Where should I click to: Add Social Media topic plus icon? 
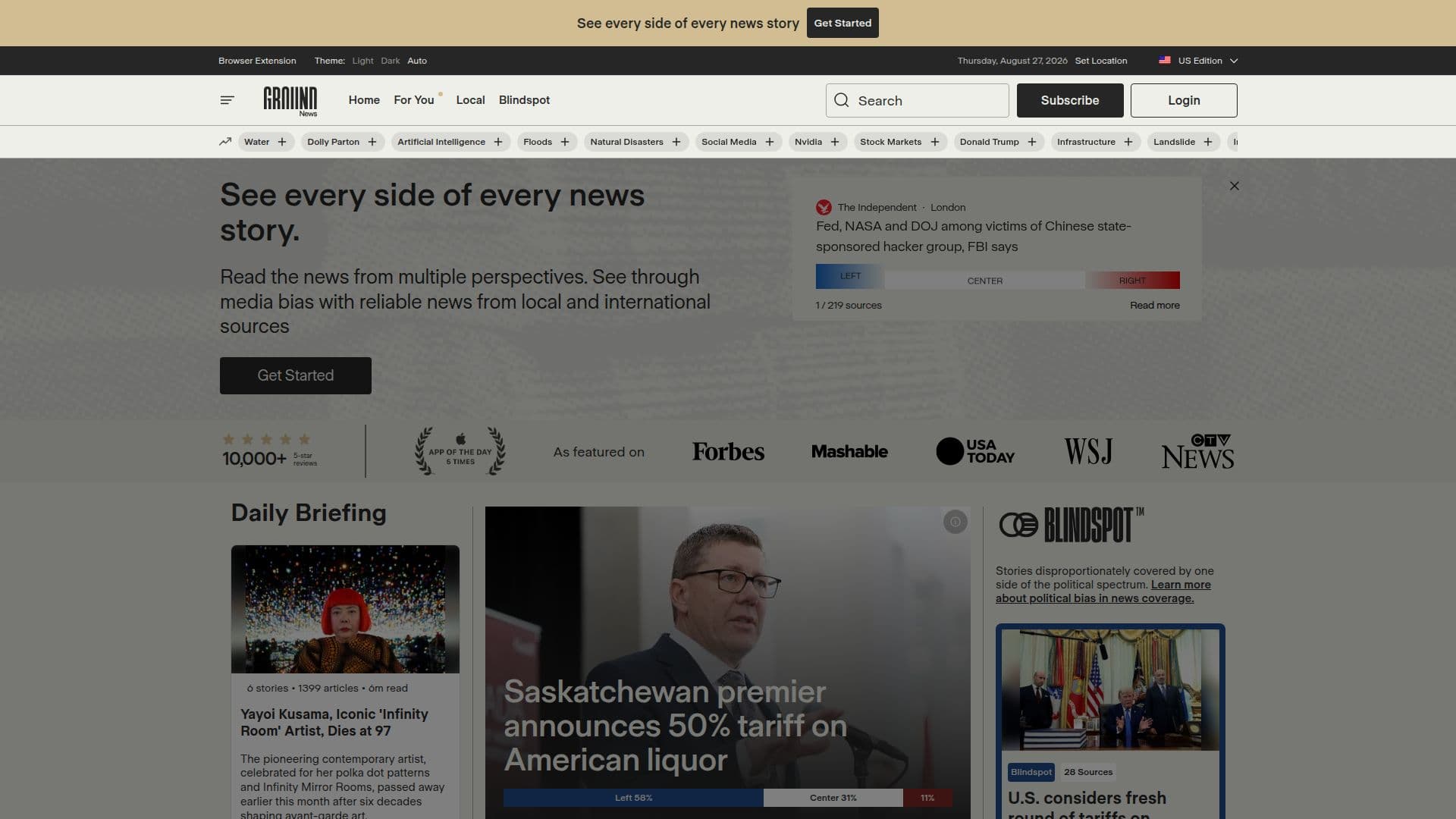770,142
